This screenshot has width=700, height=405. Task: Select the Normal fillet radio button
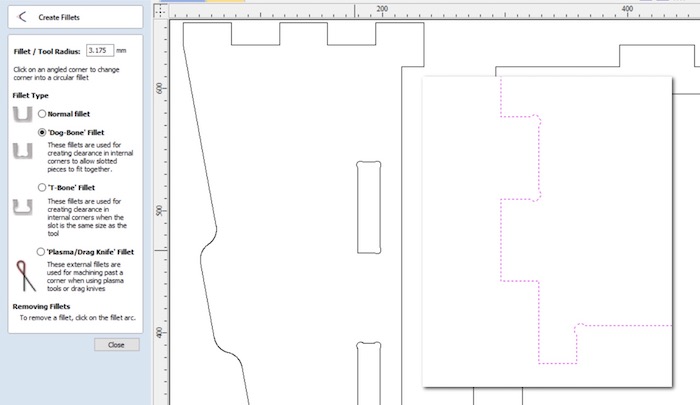click(x=42, y=114)
